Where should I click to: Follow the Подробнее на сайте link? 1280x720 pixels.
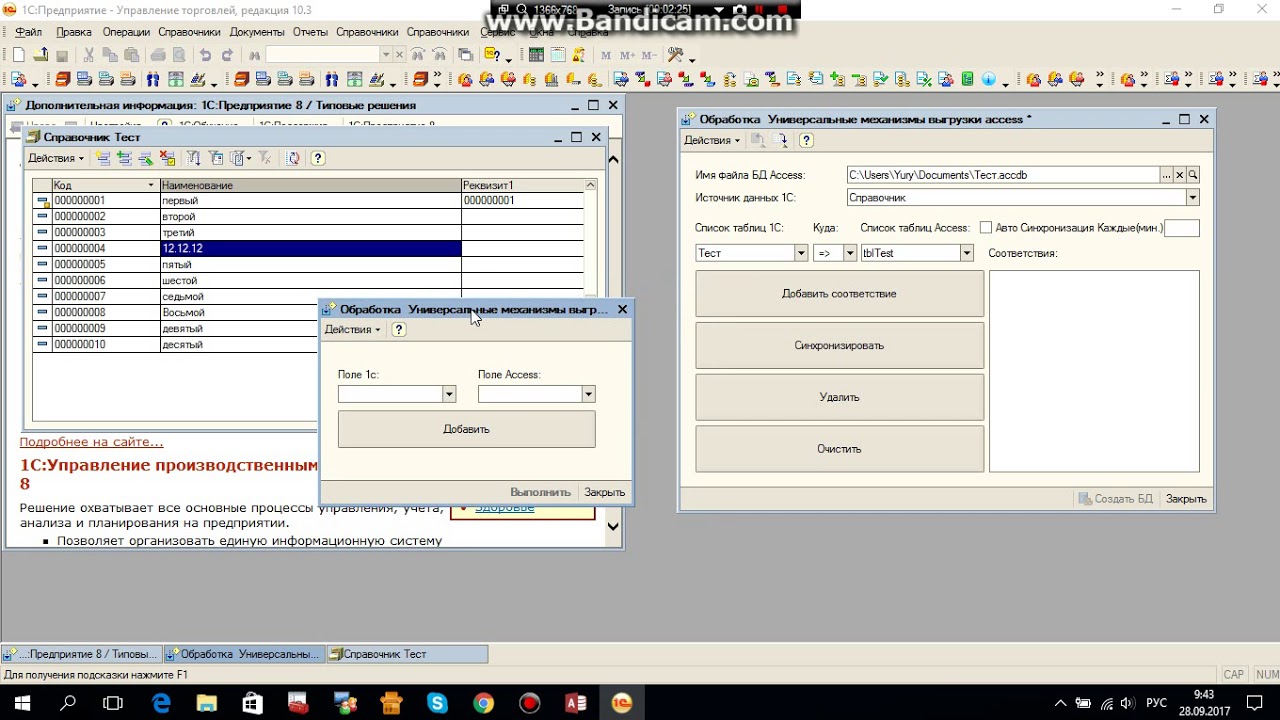[91, 442]
